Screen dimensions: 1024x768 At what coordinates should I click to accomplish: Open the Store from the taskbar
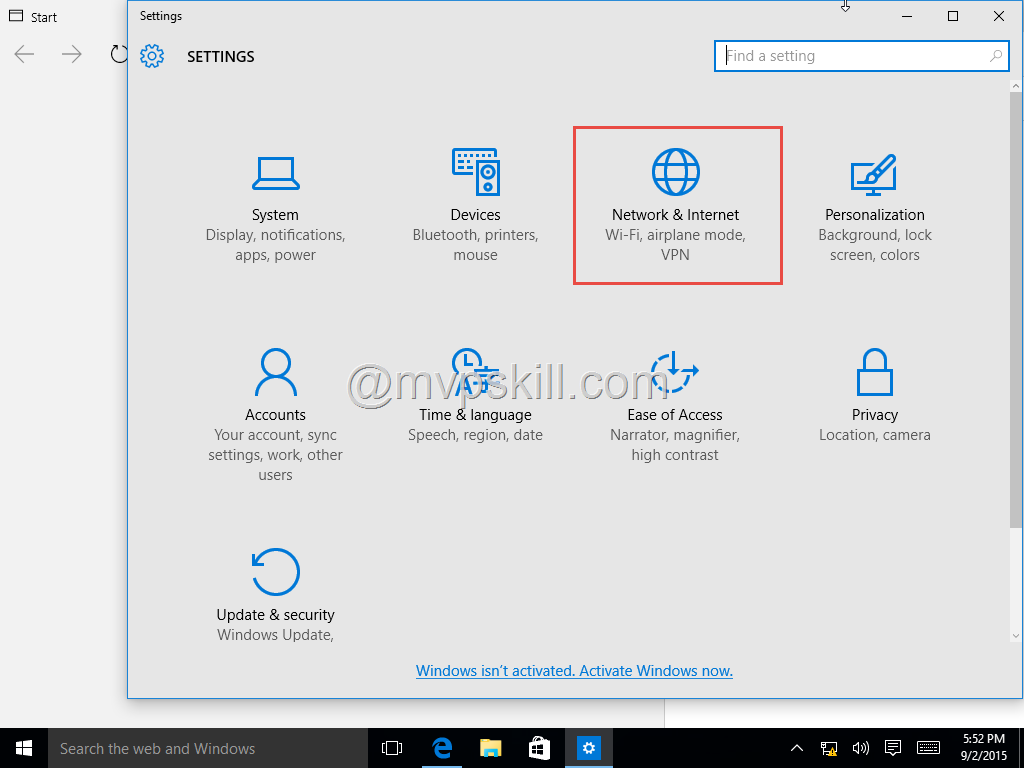[539, 748]
